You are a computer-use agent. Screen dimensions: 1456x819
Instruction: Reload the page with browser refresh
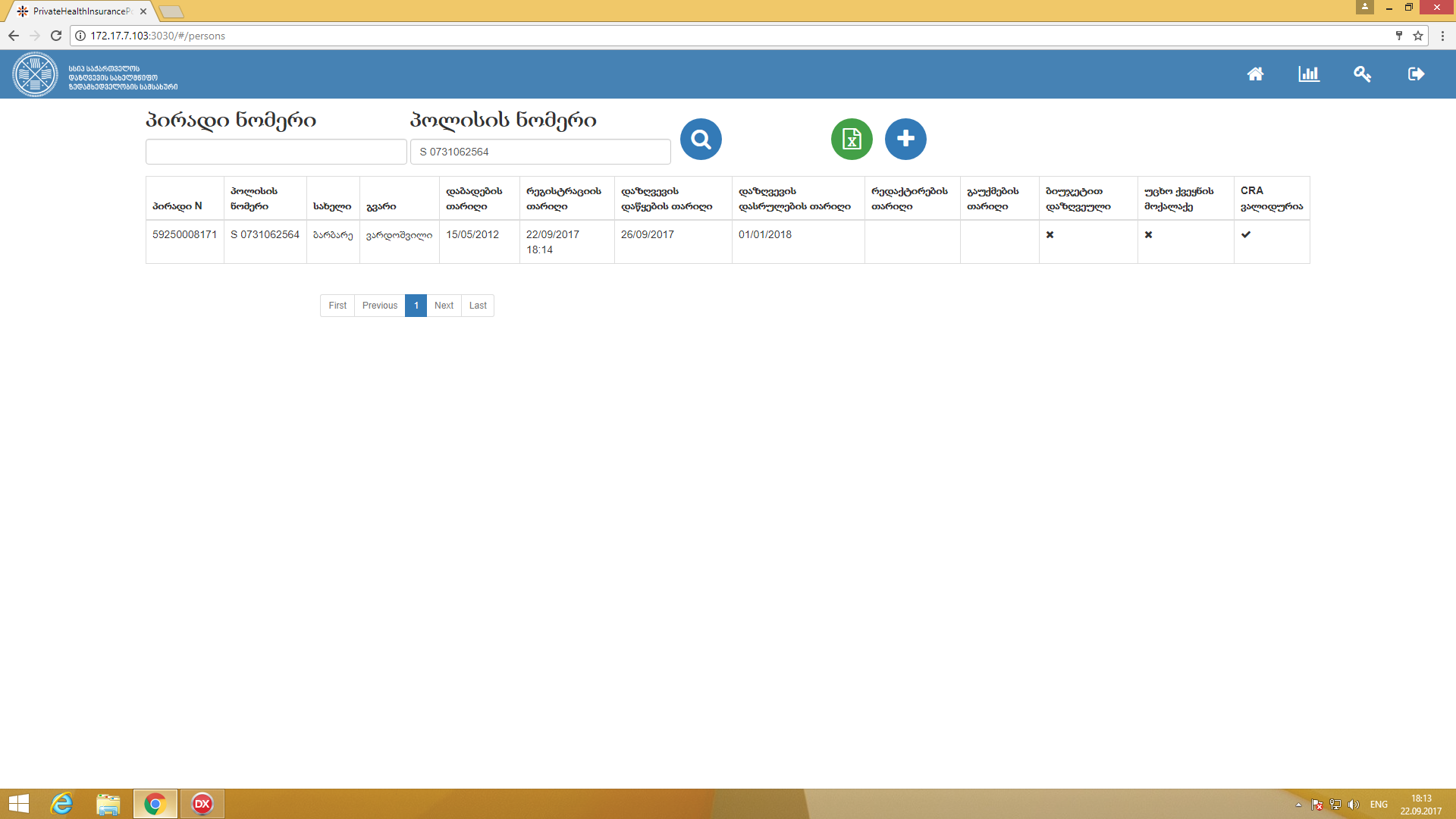coord(55,36)
